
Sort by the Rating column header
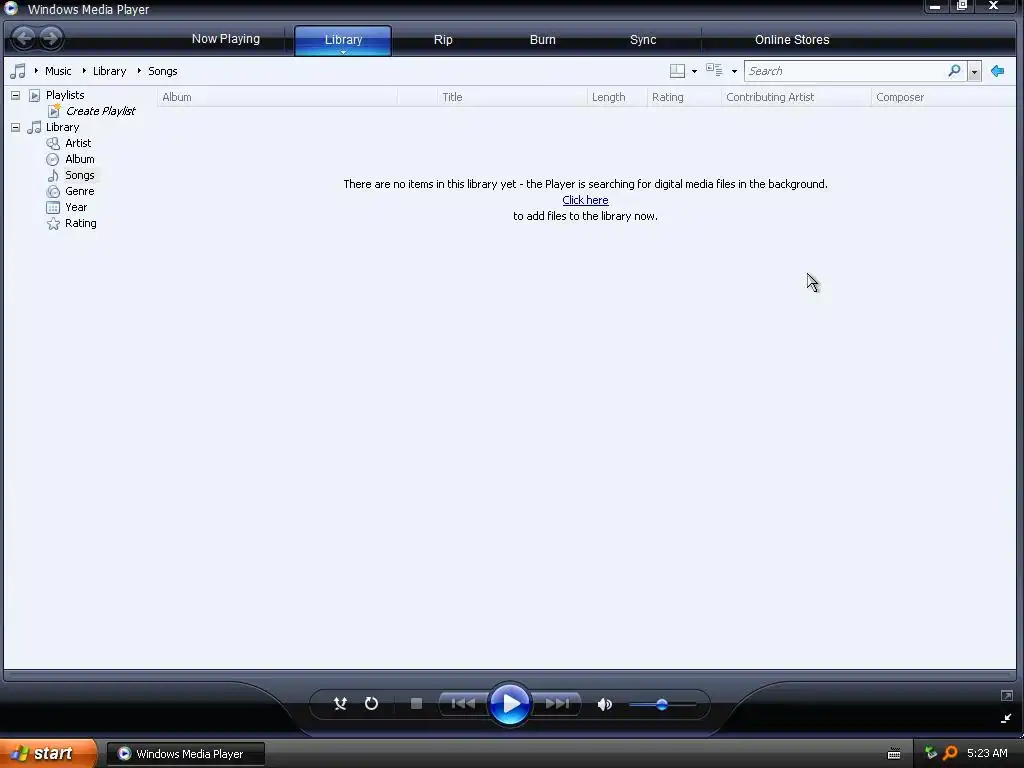coord(684,97)
